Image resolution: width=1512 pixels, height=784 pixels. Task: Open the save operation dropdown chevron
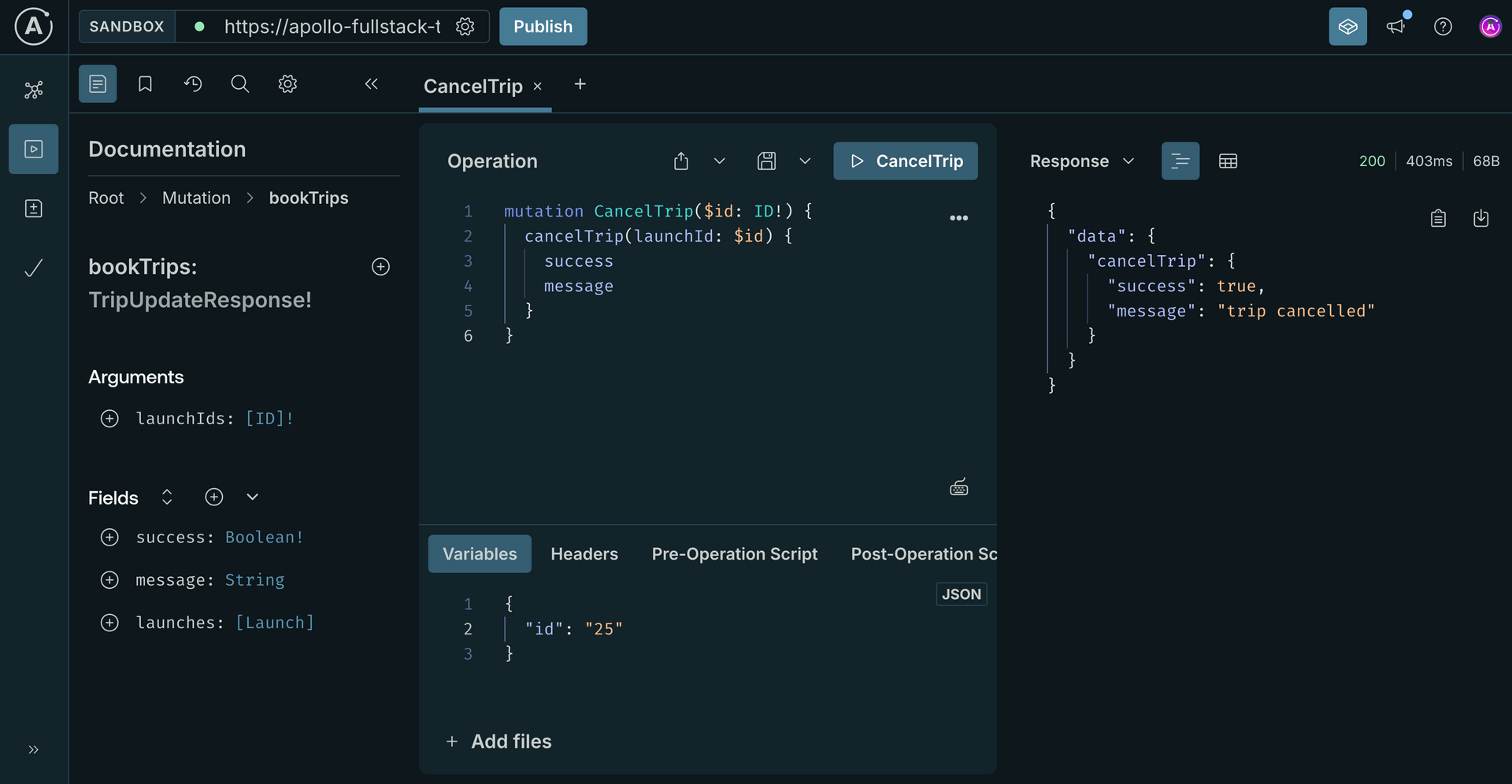805,161
